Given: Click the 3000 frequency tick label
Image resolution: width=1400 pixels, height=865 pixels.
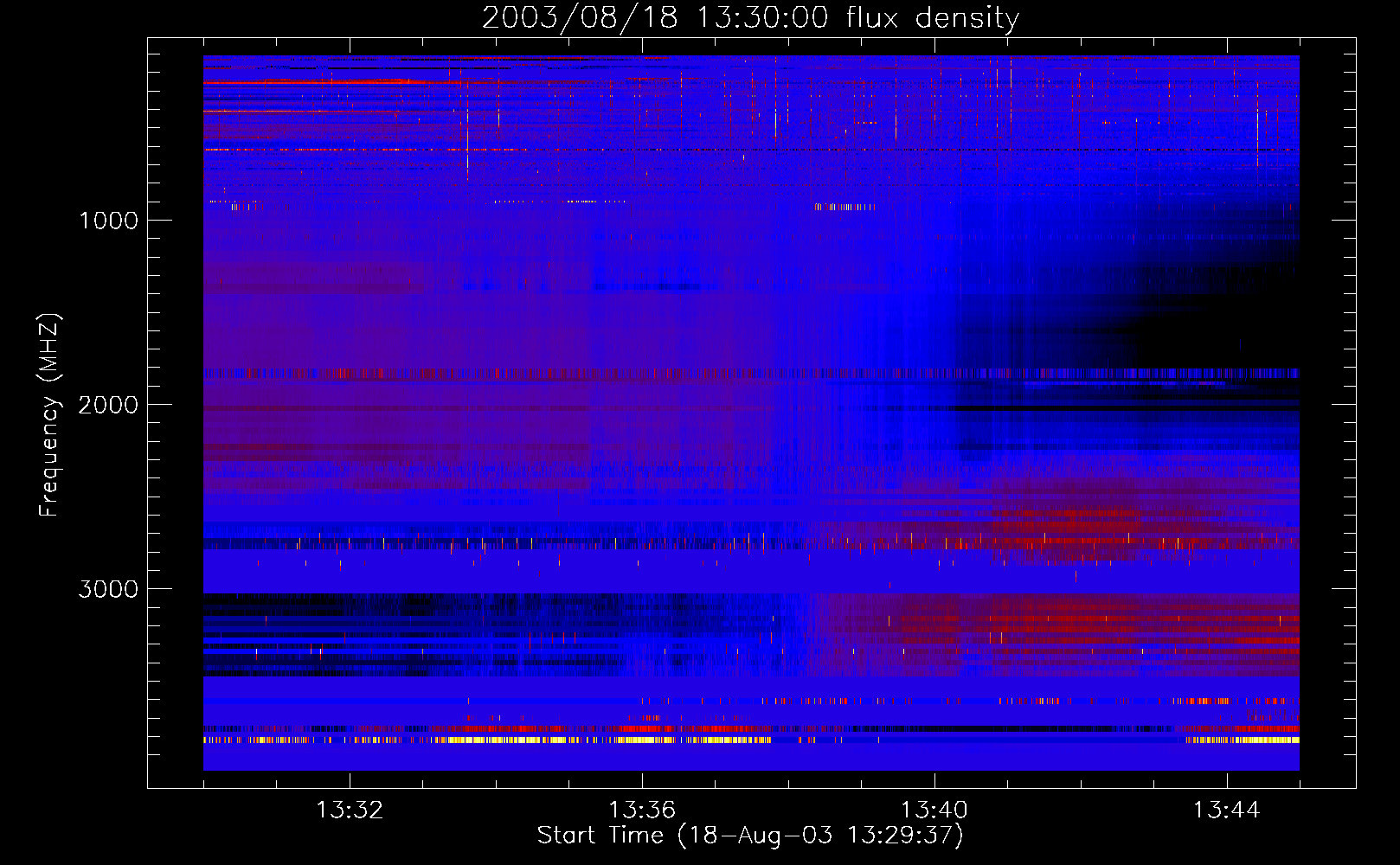Looking at the screenshot, I should click(108, 589).
